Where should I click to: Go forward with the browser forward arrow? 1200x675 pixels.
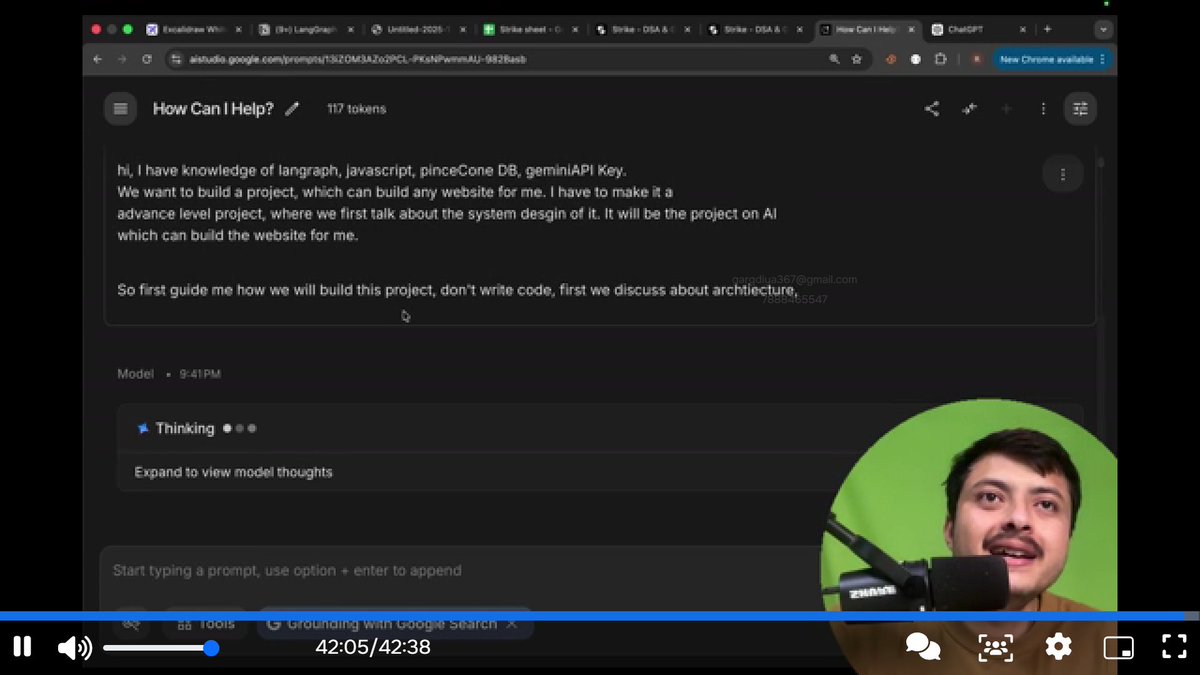click(122, 59)
